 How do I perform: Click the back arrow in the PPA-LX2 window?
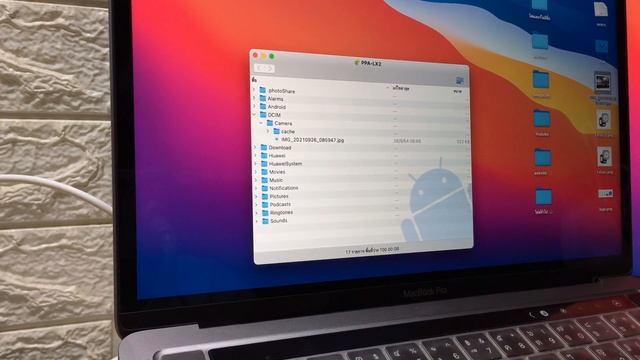[260, 68]
